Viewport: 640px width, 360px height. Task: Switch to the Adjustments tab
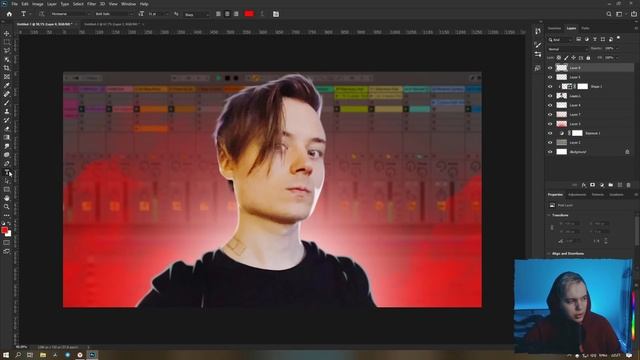click(x=577, y=195)
